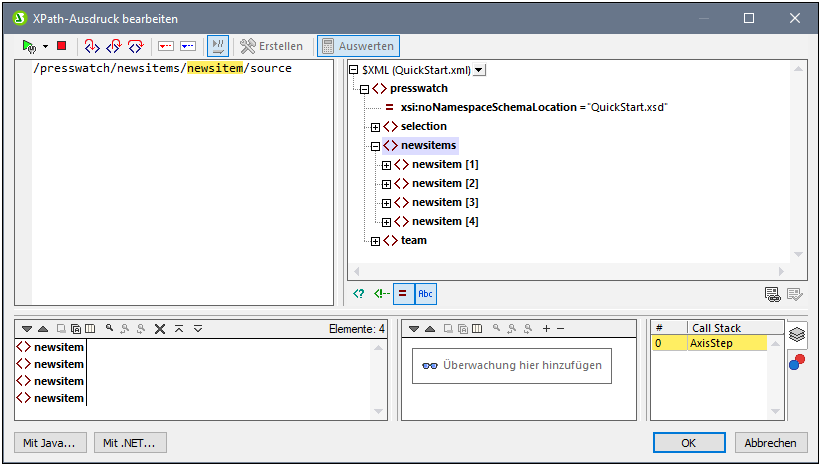This screenshot has height=466, width=821.
Task: Expand the newsitem [1] tree node
Action: point(387,165)
